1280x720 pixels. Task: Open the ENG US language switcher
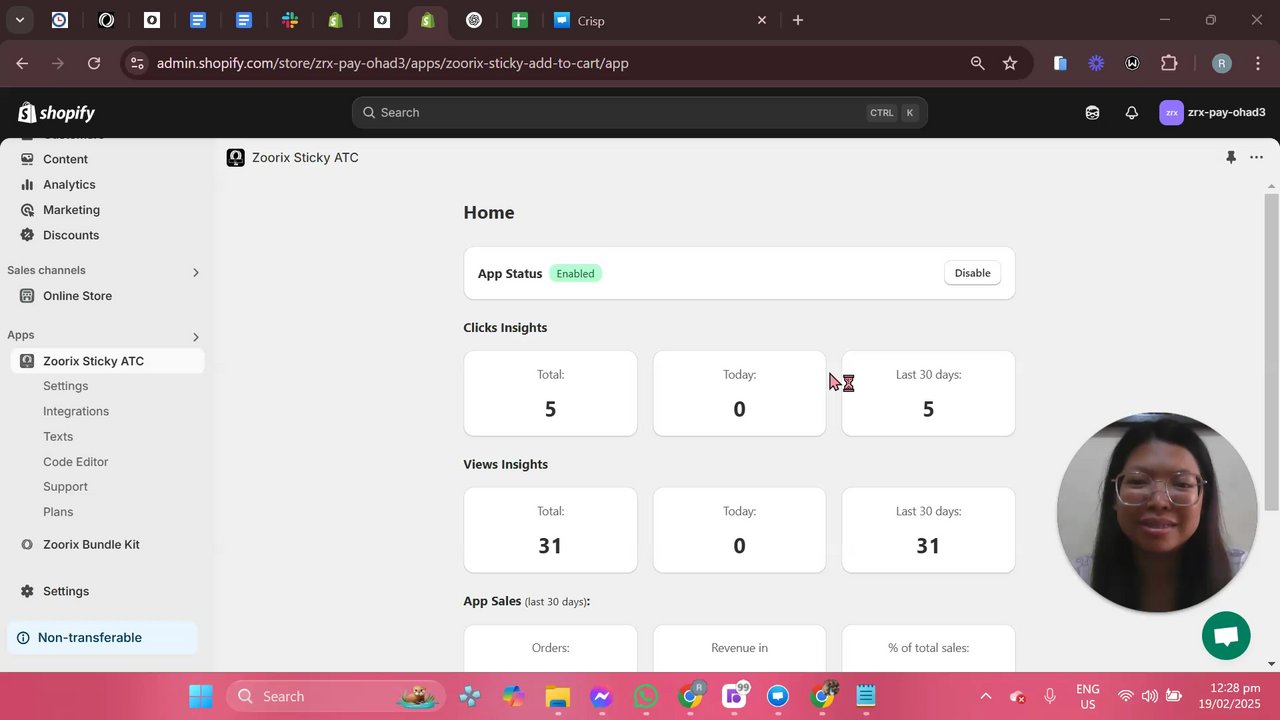1087,696
